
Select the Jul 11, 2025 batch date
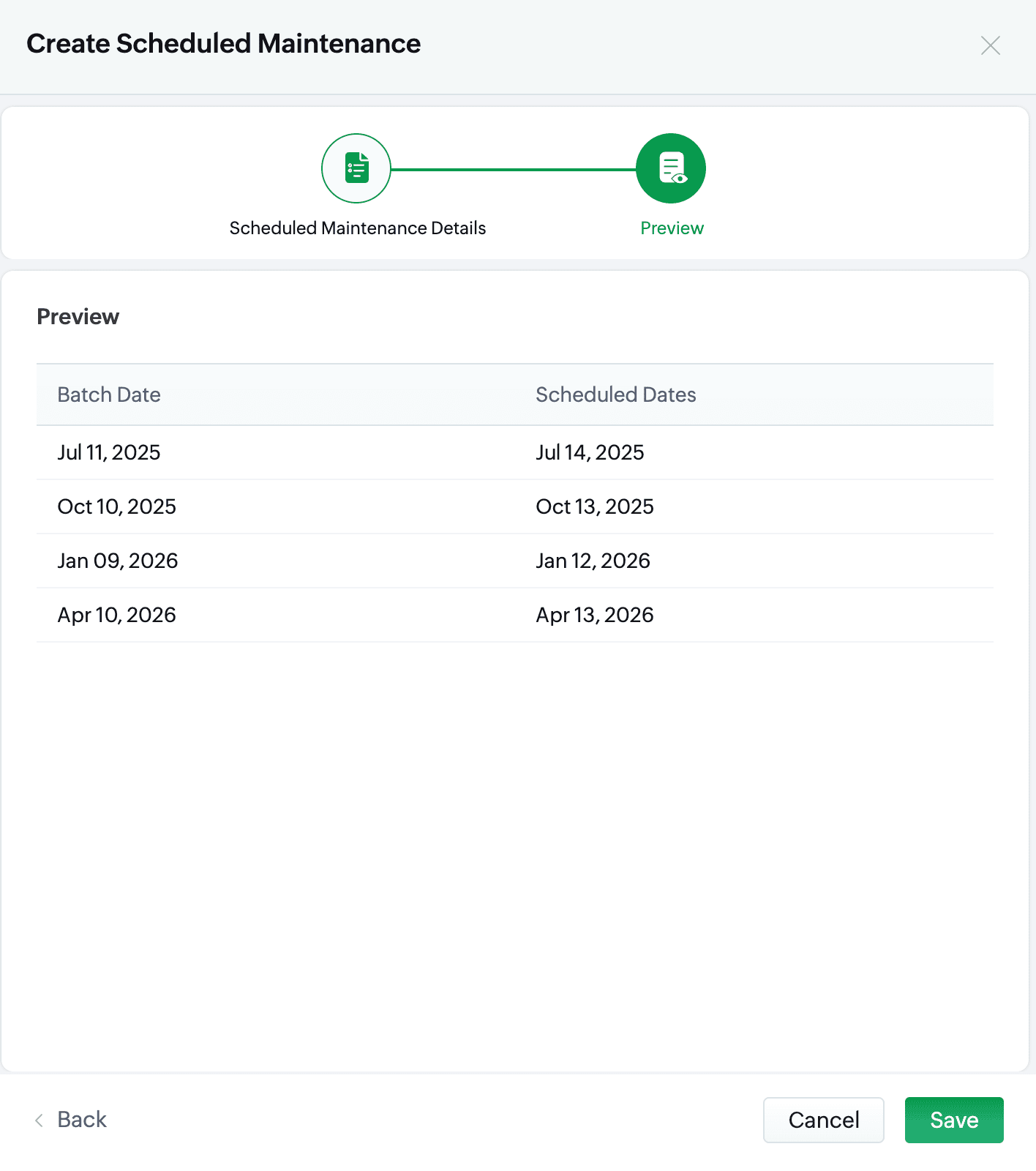(x=109, y=452)
